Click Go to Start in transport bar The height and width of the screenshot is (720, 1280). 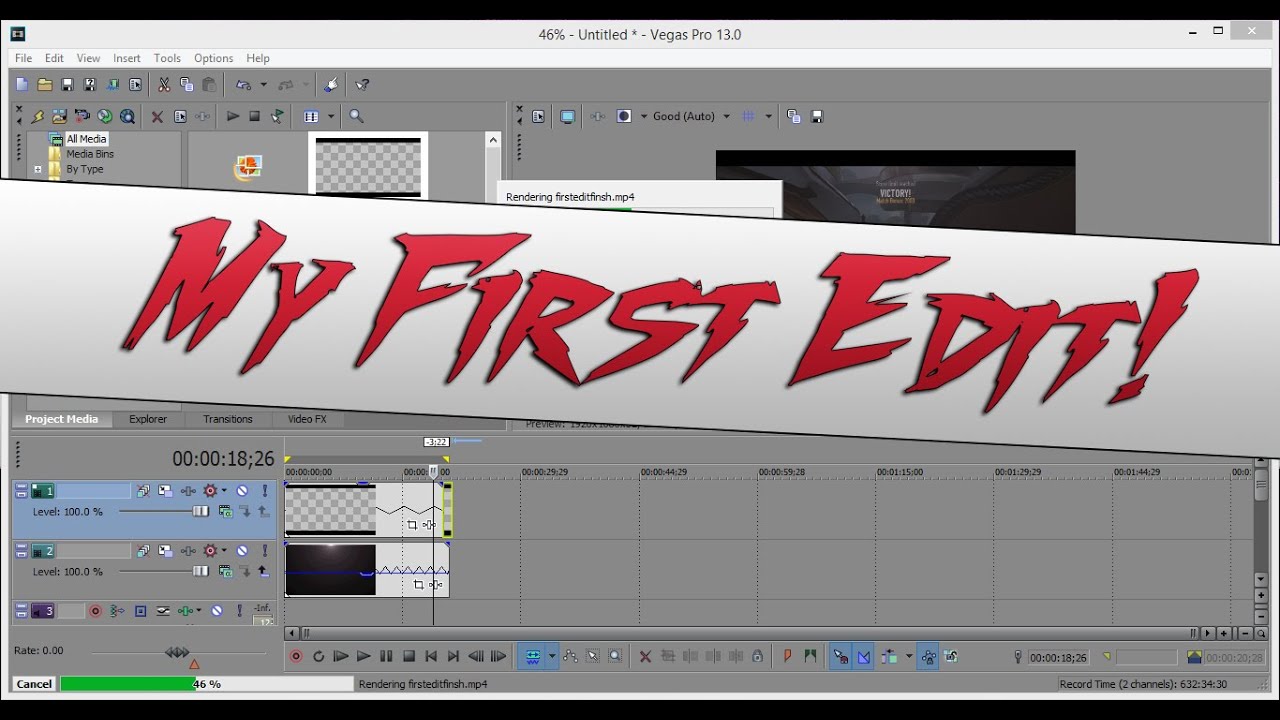pyautogui.click(x=431, y=657)
